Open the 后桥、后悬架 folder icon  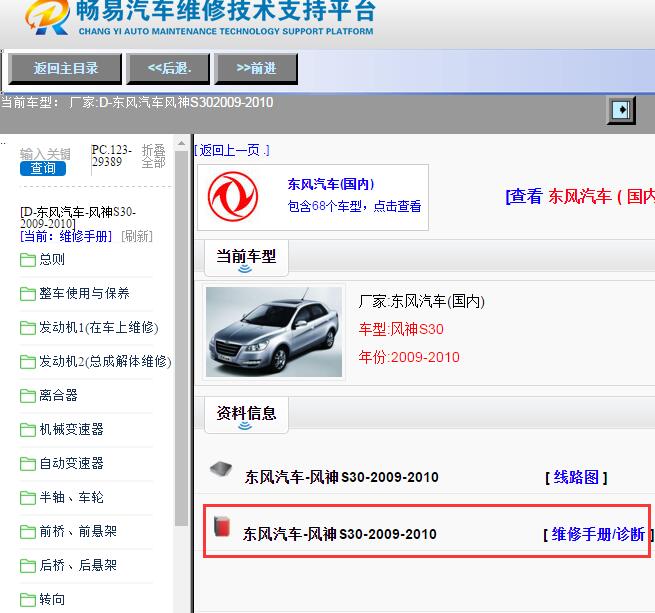point(28,566)
